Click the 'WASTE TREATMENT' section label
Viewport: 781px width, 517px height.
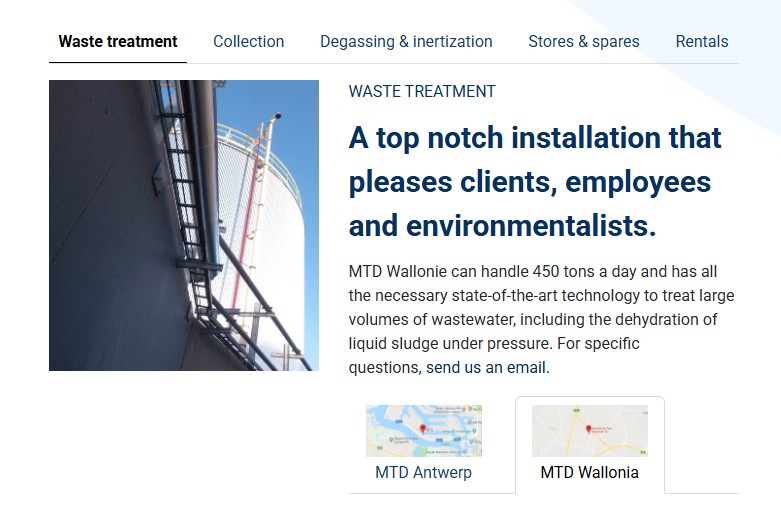[422, 91]
